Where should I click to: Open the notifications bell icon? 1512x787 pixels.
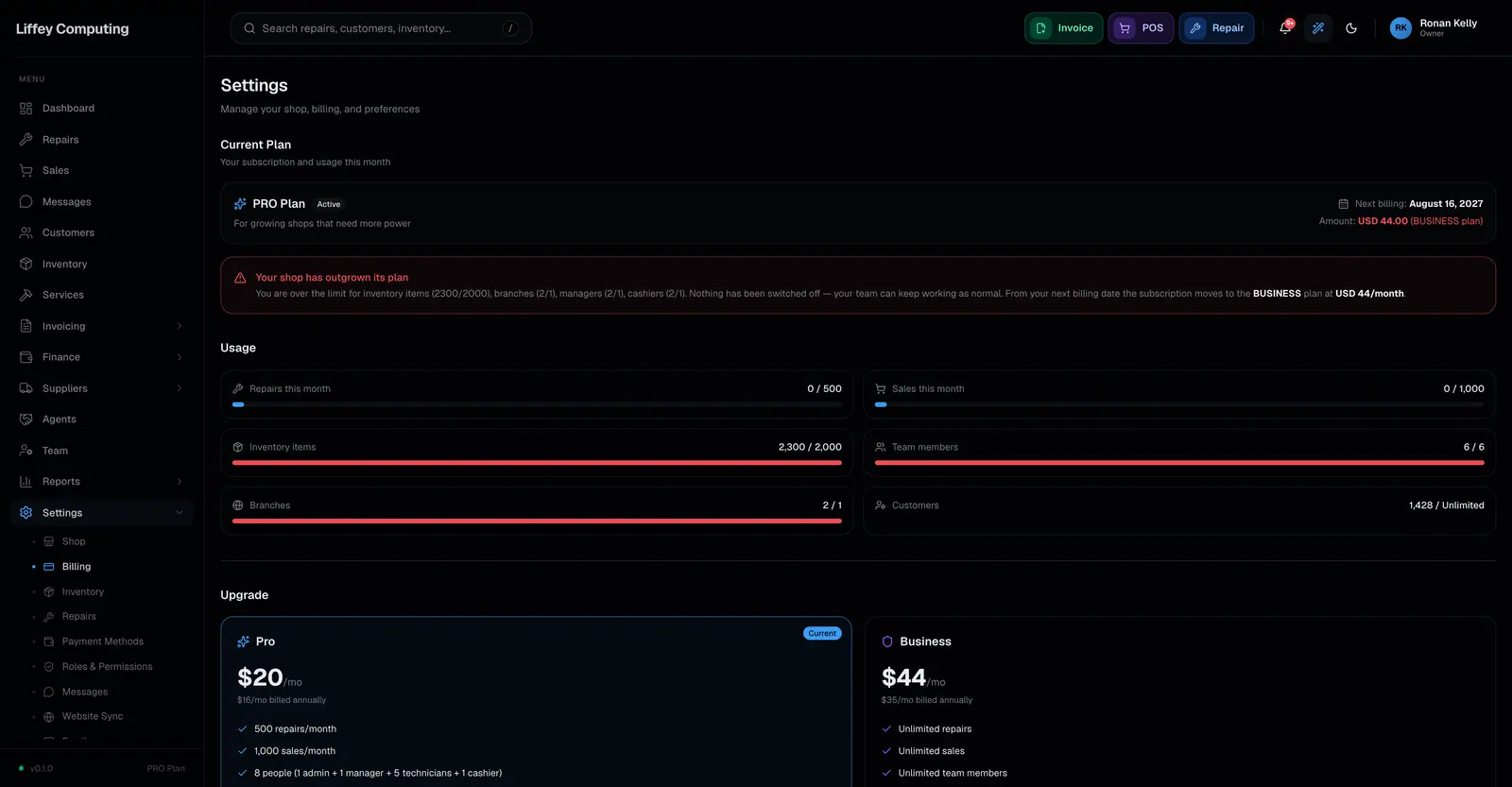1285,28
